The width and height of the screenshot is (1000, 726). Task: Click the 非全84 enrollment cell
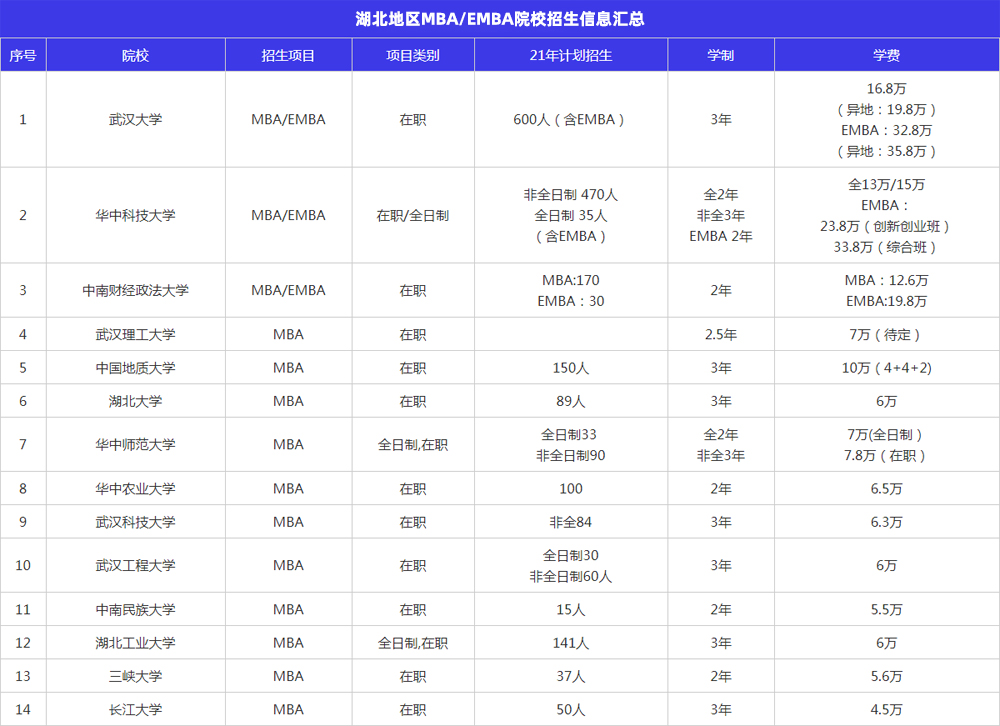point(570,522)
